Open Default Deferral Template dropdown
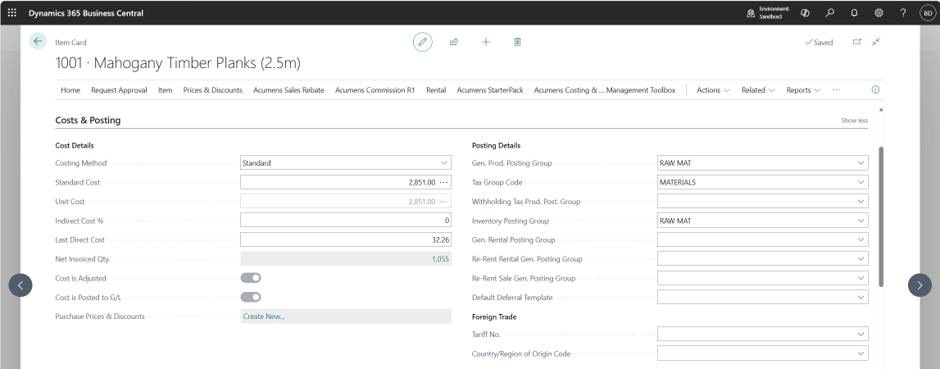The image size is (940, 369). pyautogui.click(x=861, y=297)
